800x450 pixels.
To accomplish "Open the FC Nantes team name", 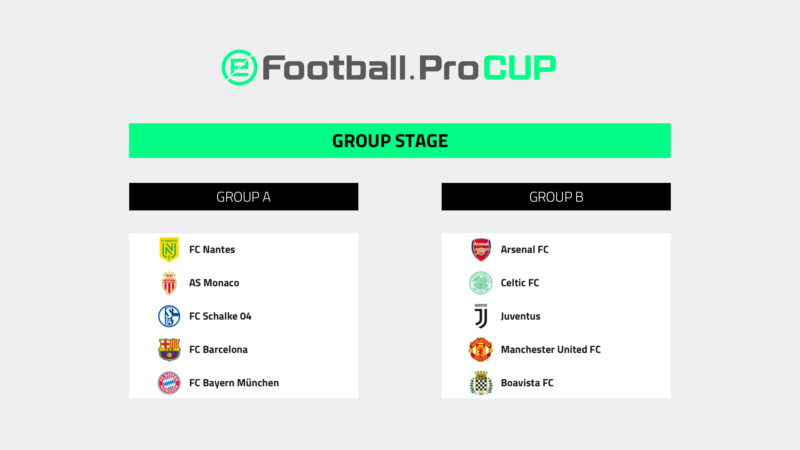I will [212, 250].
